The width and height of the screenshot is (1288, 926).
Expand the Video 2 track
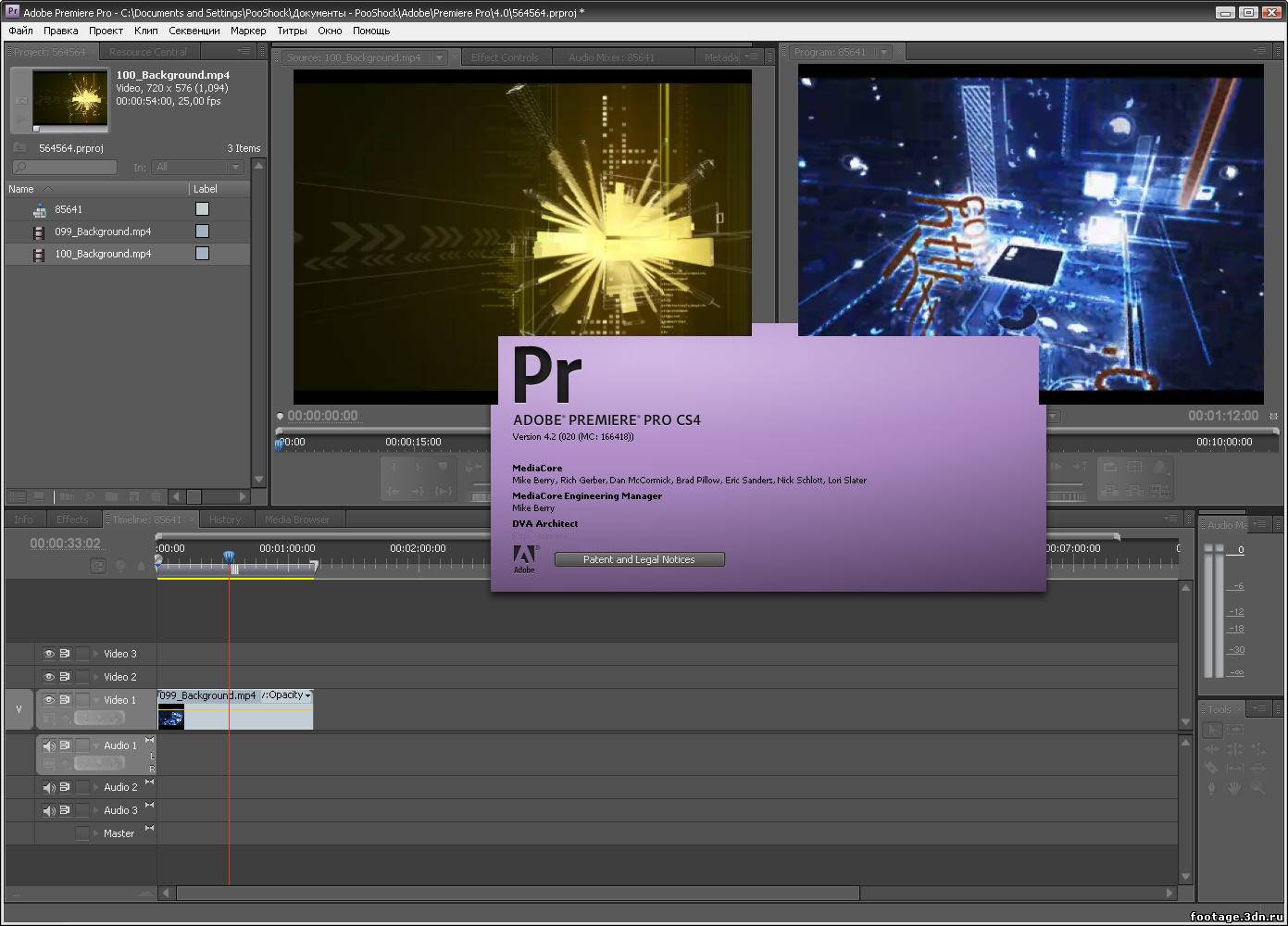(x=95, y=677)
